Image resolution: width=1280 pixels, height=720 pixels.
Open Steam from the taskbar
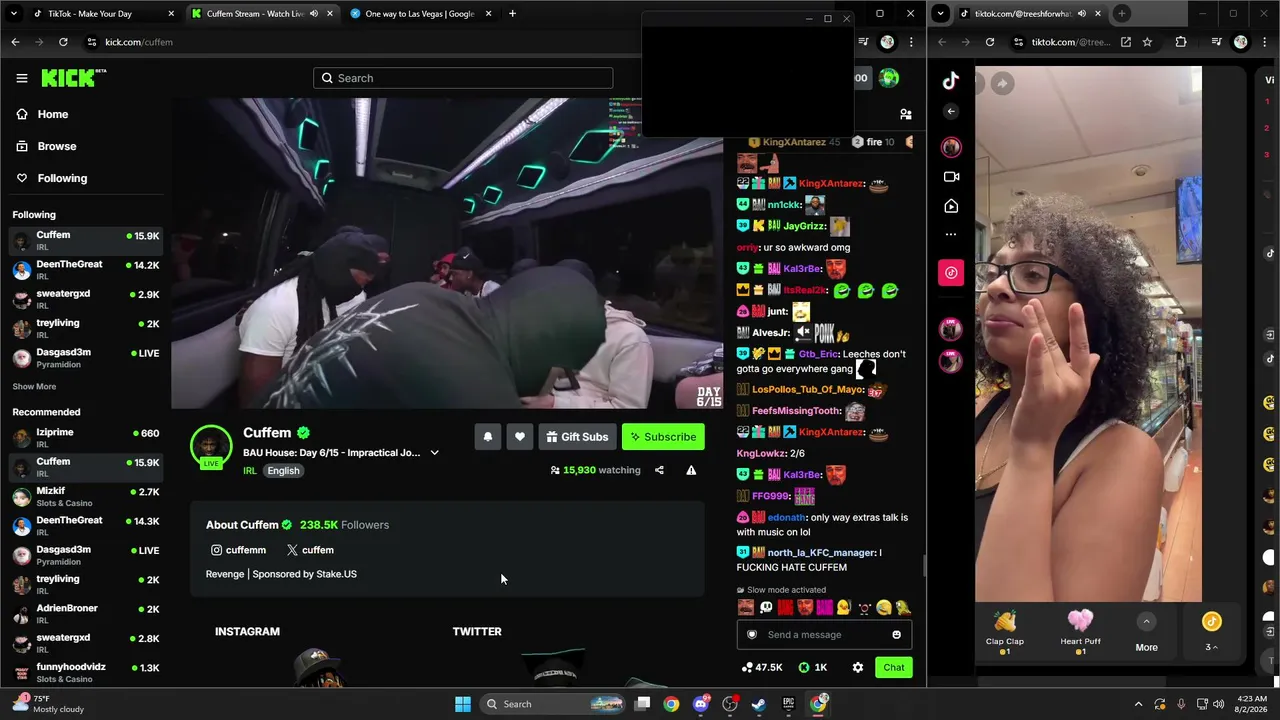click(759, 704)
